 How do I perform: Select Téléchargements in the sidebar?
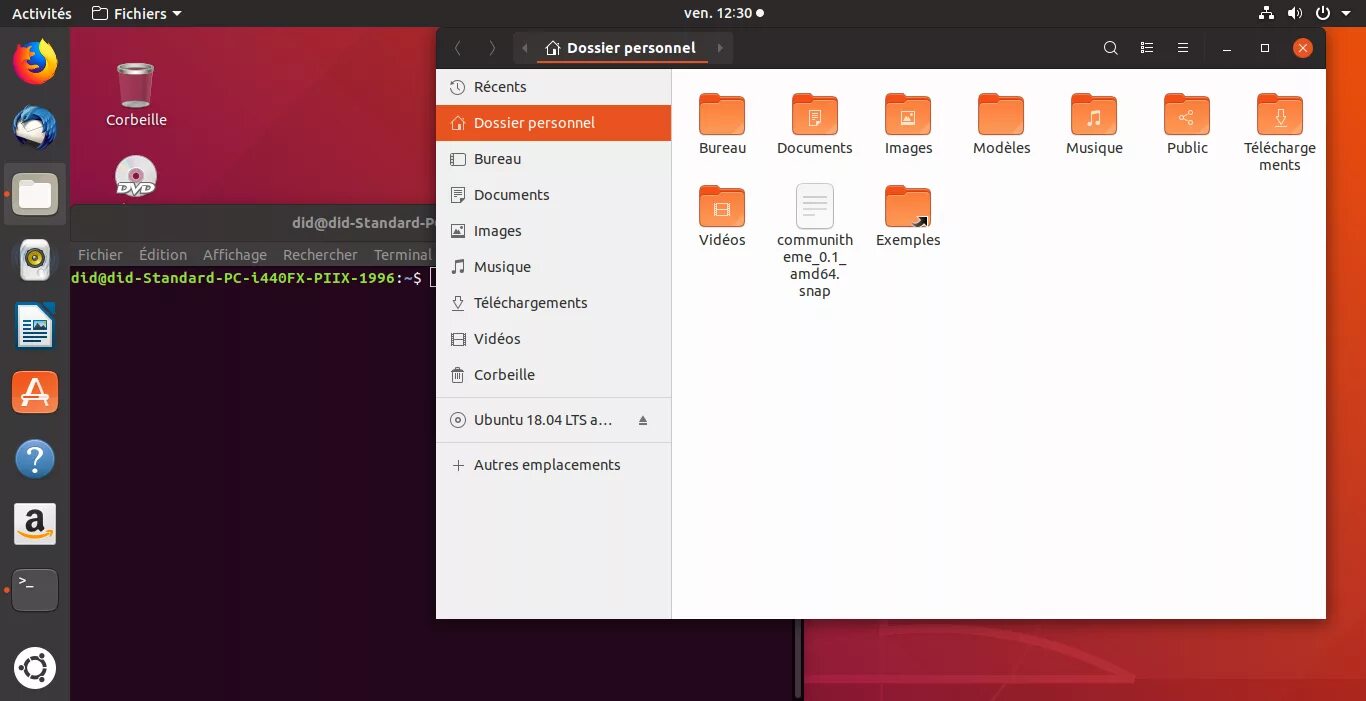[x=553, y=303]
